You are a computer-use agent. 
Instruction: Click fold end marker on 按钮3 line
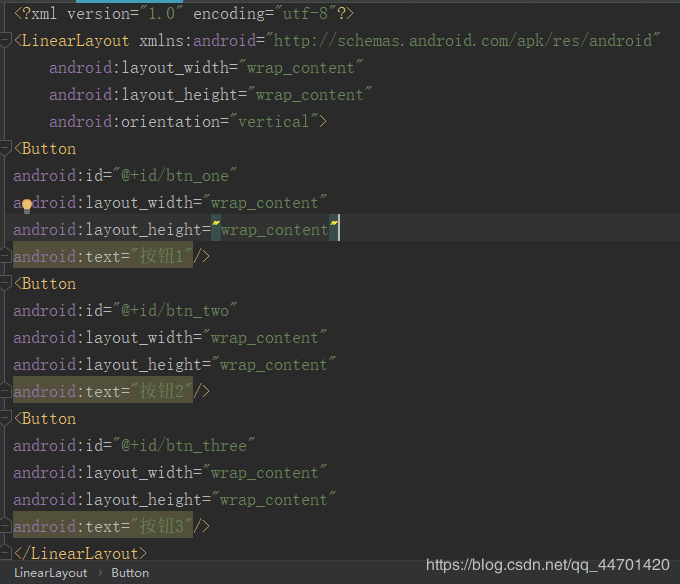coord(5,526)
